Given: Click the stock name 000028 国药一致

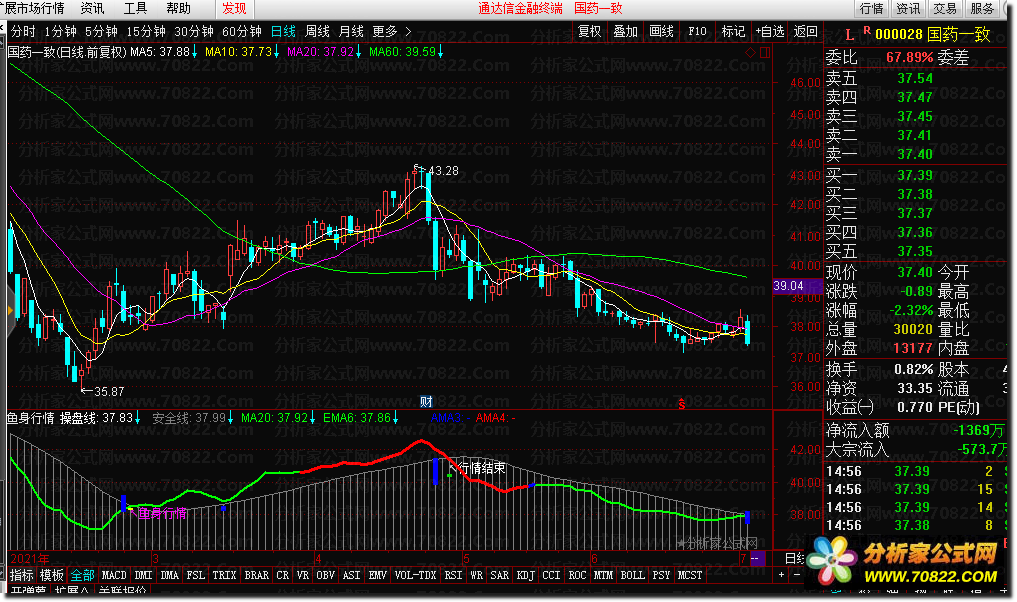Looking at the screenshot, I should tap(933, 34).
